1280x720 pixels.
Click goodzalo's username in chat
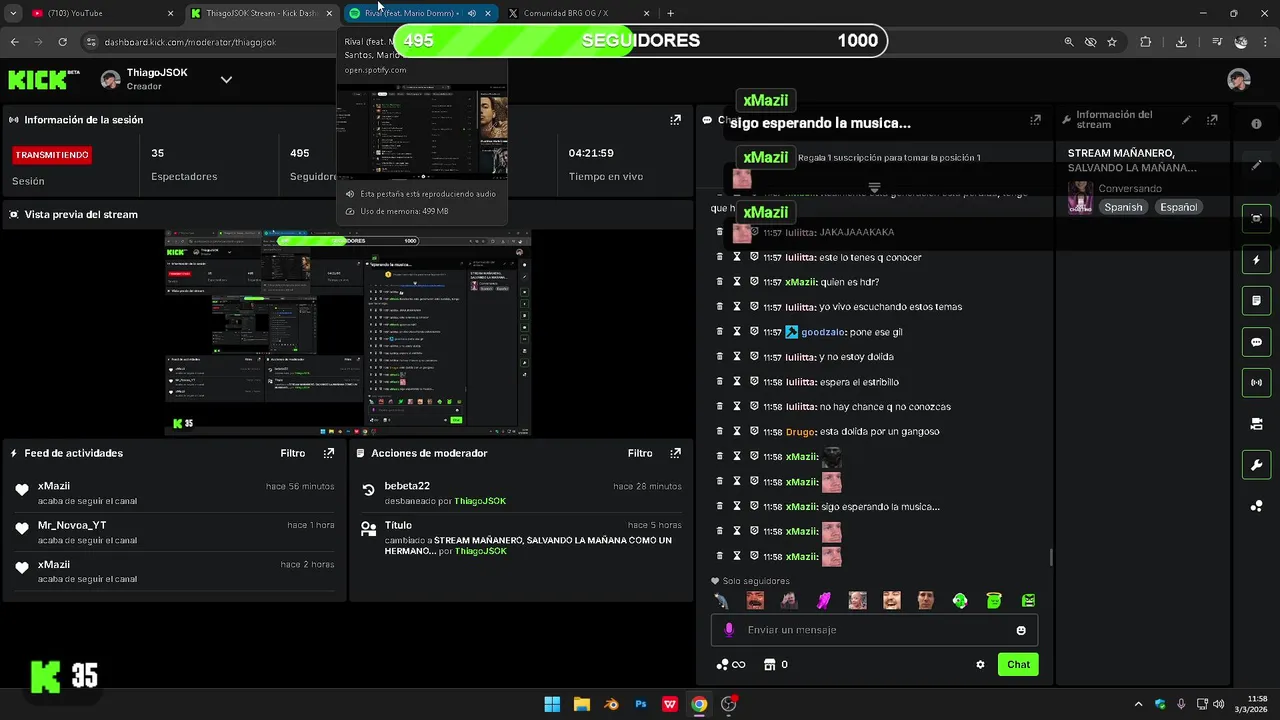[x=823, y=332]
